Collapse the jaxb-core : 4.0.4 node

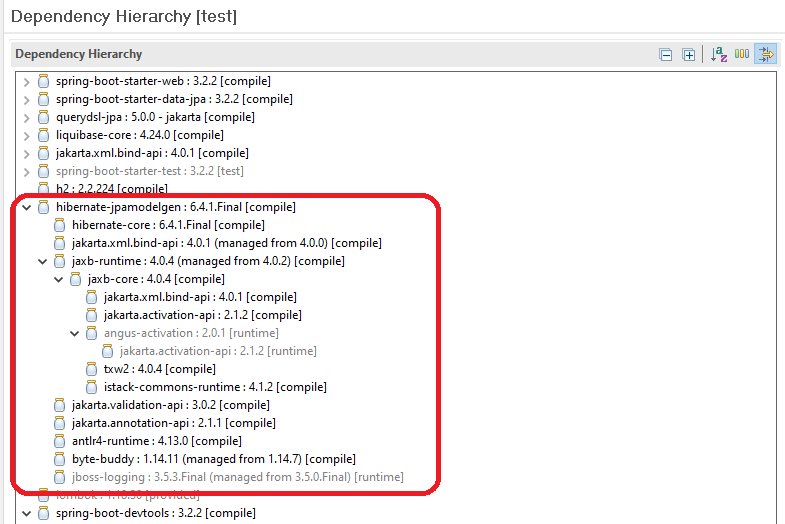pyautogui.click(x=59, y=279)
